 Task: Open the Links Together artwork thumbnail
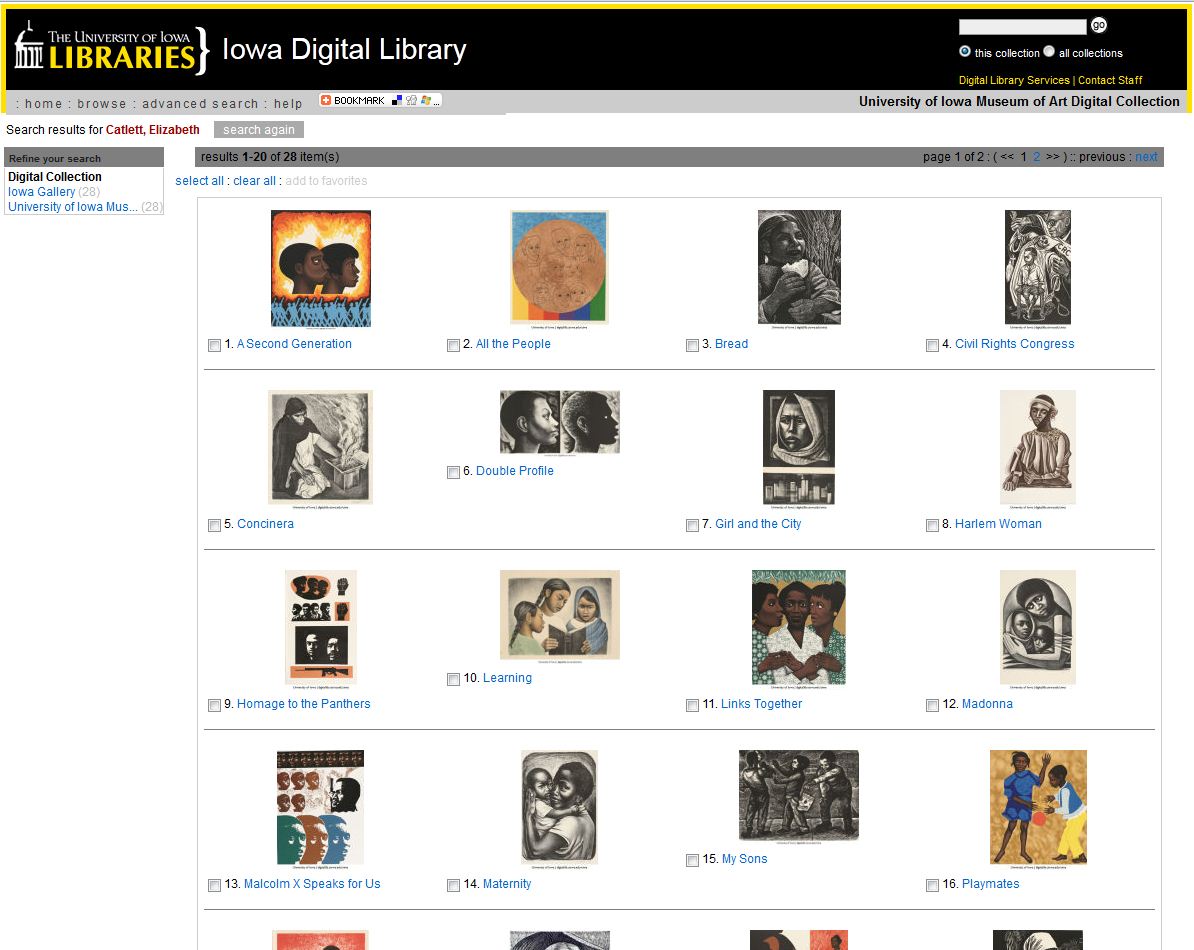click(x=798, y=628)
